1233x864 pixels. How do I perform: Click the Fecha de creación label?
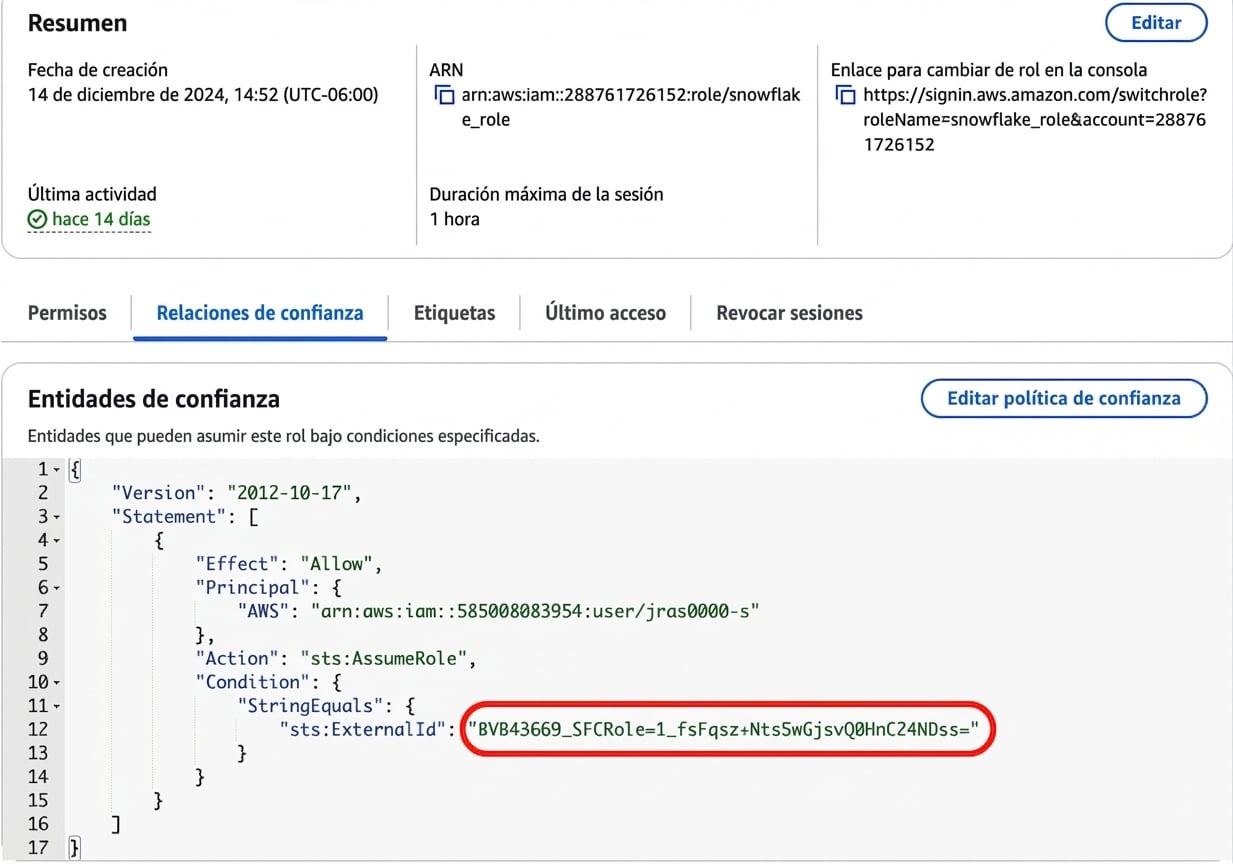tap(97, 70)
